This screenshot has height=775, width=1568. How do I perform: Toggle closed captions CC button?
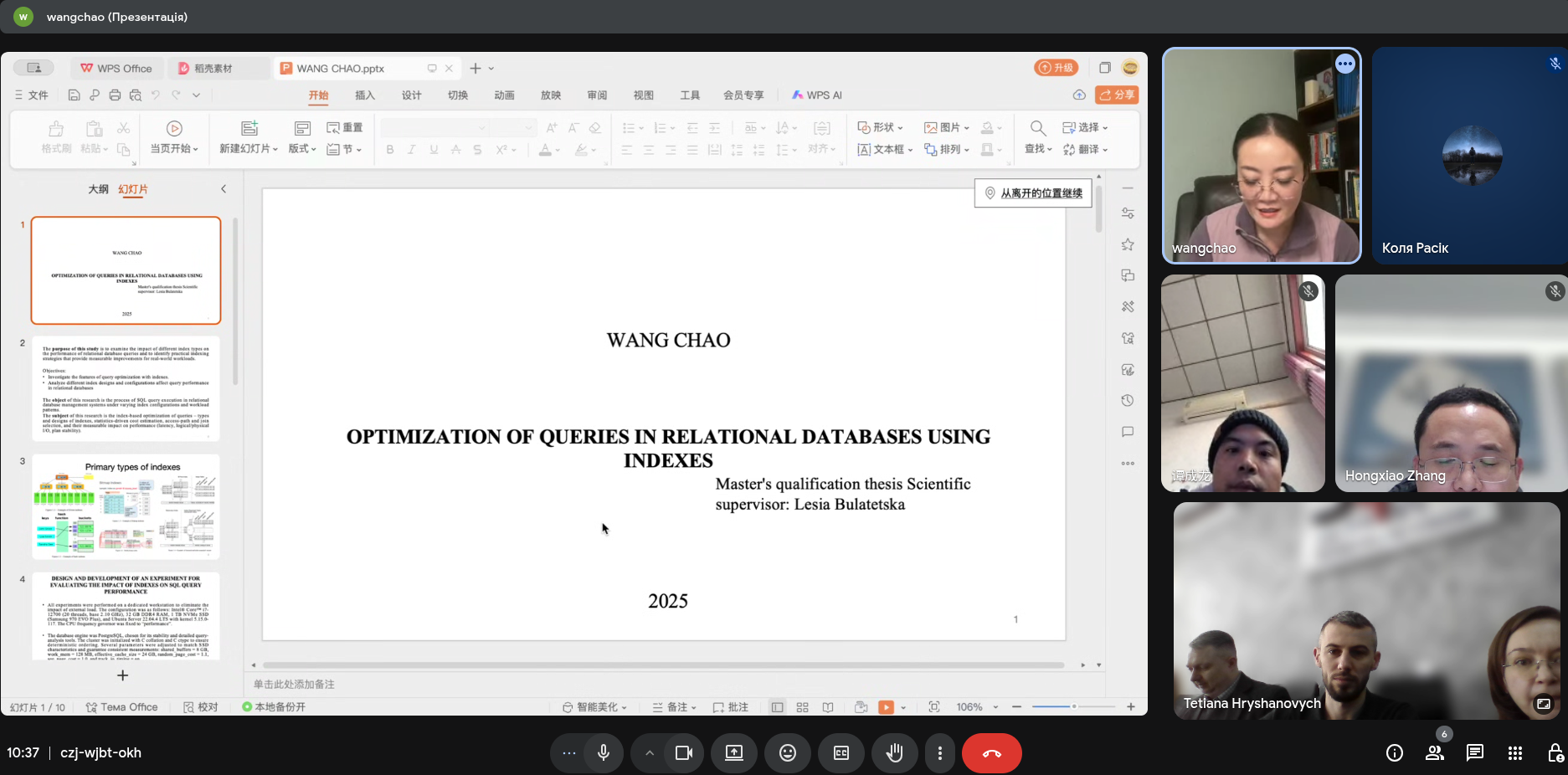coord(841,753)
